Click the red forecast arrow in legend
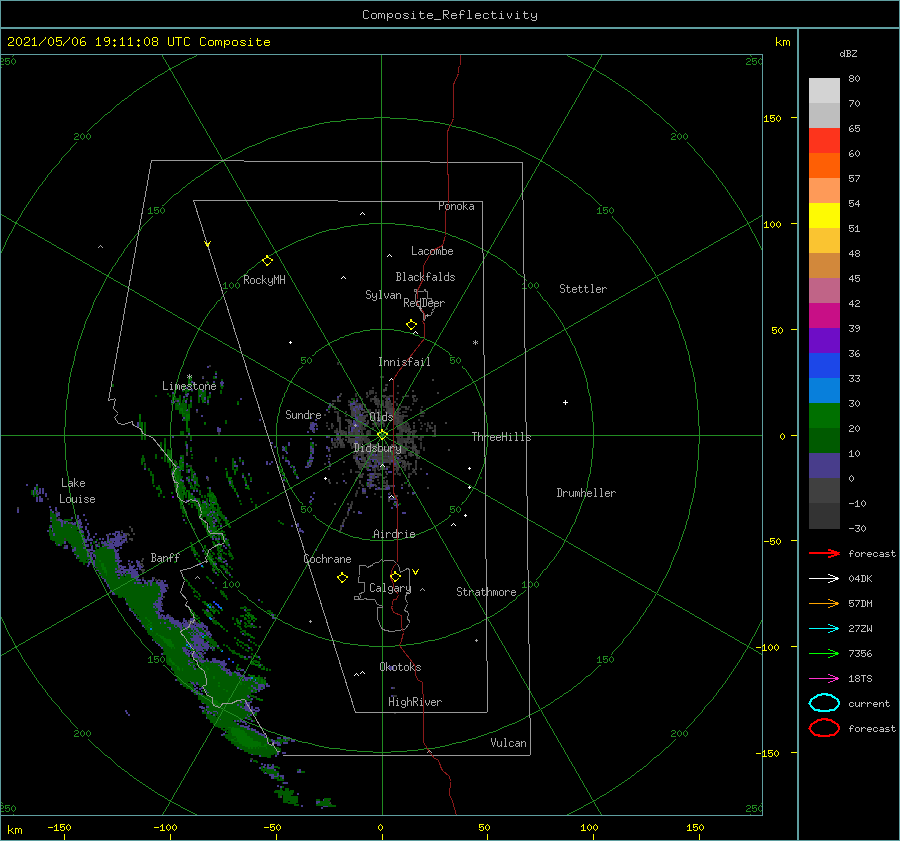Image resolution: width=900 pixels, height=841 pixels. coord(824,553)
